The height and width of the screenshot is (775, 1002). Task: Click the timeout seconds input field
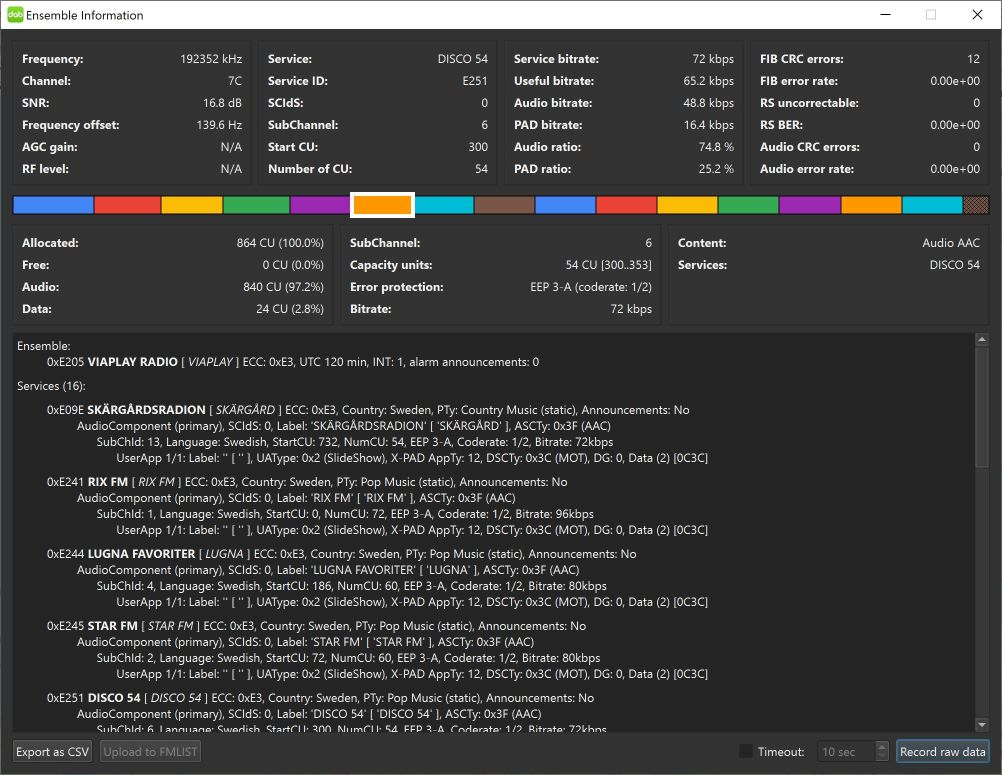(845, 751)
